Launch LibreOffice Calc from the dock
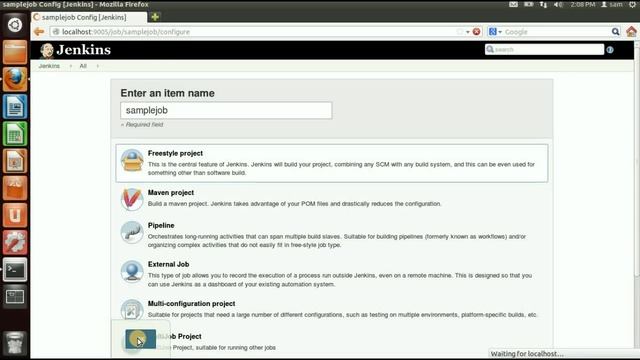 15,134
